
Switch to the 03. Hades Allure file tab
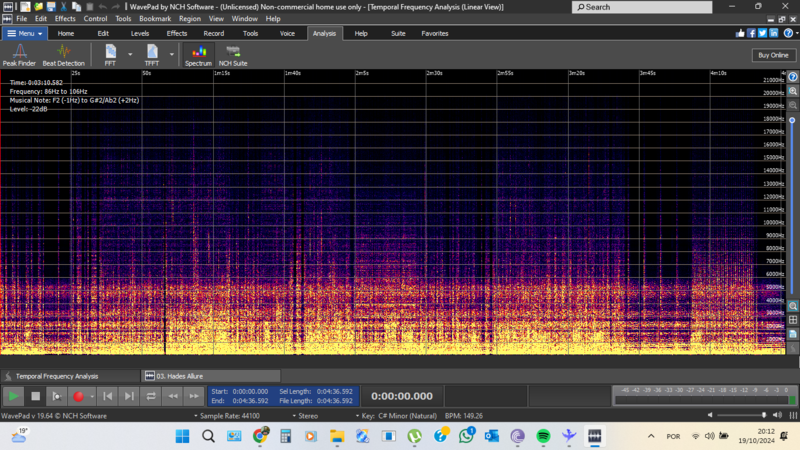pyautogui.click(x=178, y=376)
